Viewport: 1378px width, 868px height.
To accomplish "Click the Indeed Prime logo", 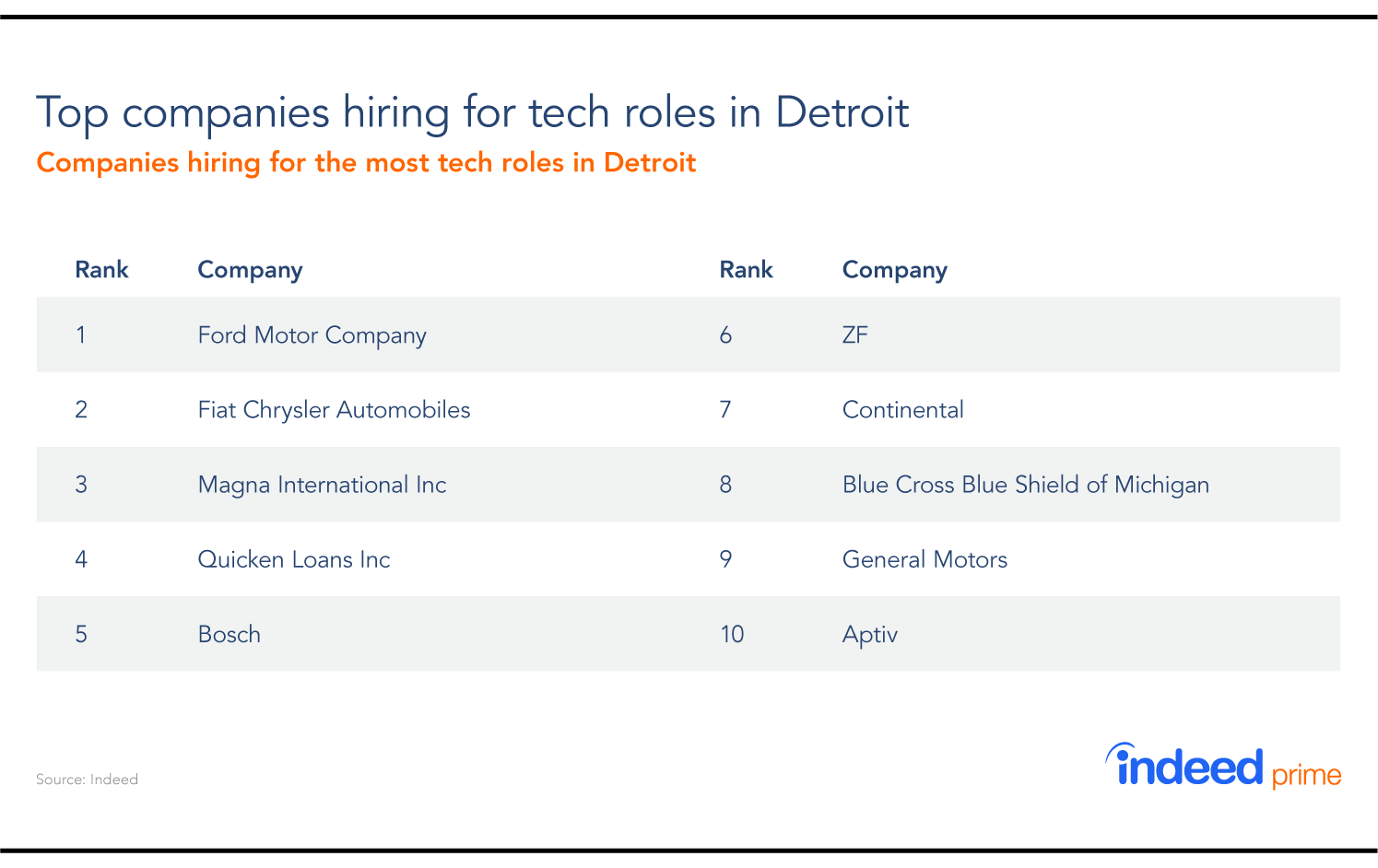I will pyautogui.click(x=1222, y=767).
